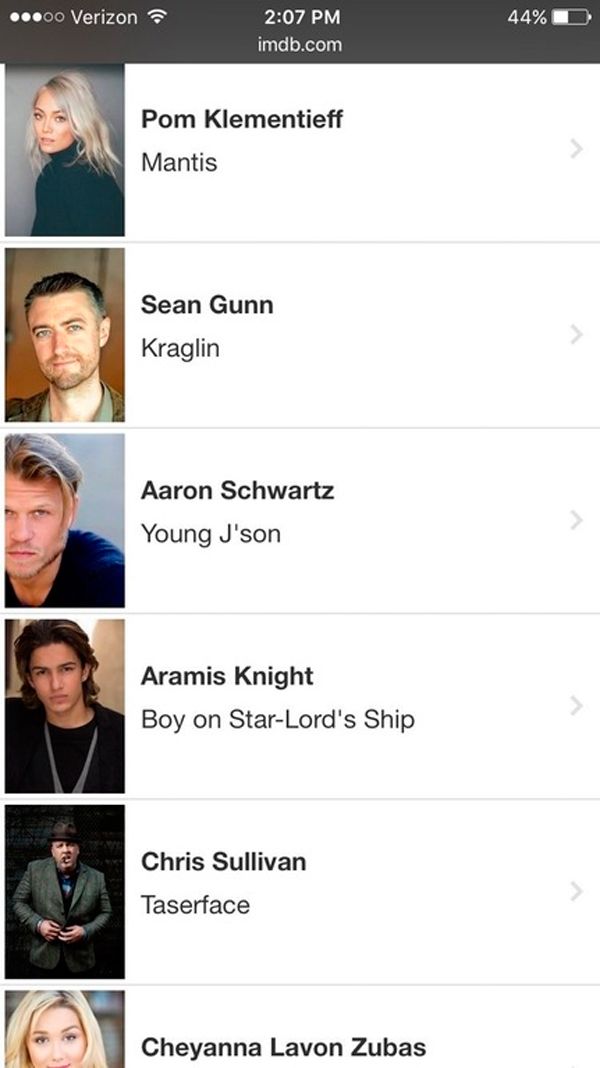This screenshot has width=600, height=1068.
Task: Tap Sean Gunn's headshot thumbnail
Action: (65, 335)
